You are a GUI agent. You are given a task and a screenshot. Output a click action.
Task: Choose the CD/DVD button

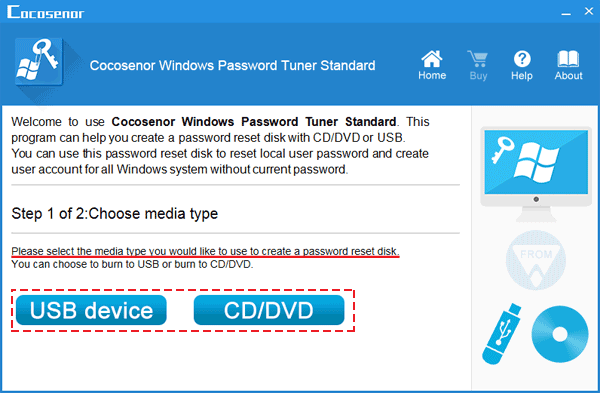coord(269,310)
